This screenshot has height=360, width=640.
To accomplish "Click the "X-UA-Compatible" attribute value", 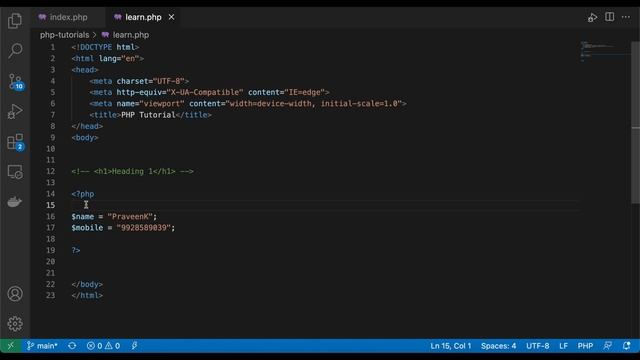I will click(x=205, y=92).
